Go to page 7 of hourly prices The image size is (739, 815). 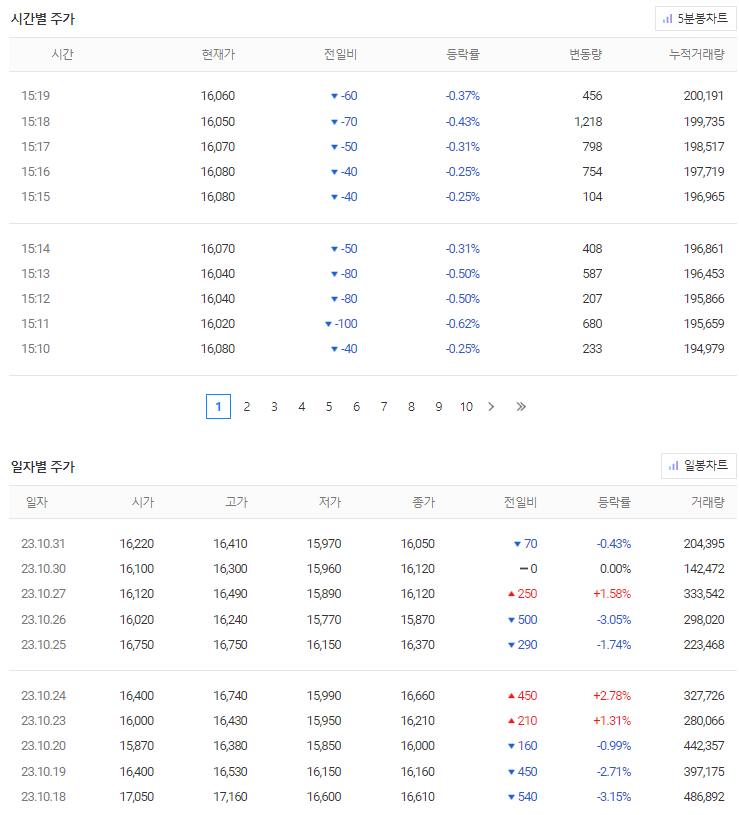[x=384, y=406]
